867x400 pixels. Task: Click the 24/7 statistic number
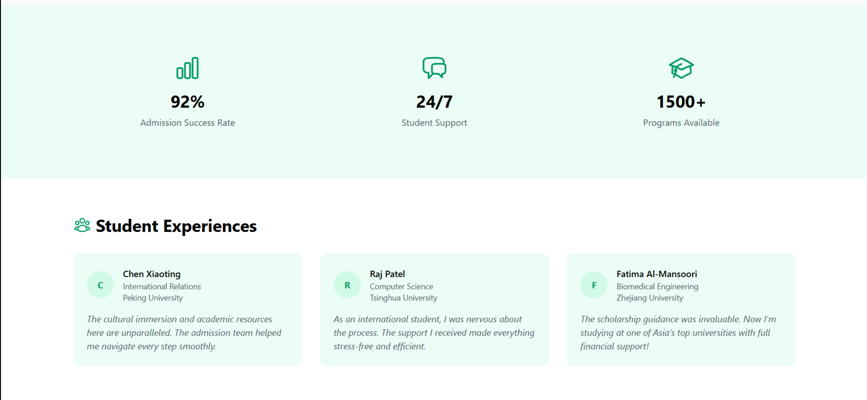click(434, 102)
